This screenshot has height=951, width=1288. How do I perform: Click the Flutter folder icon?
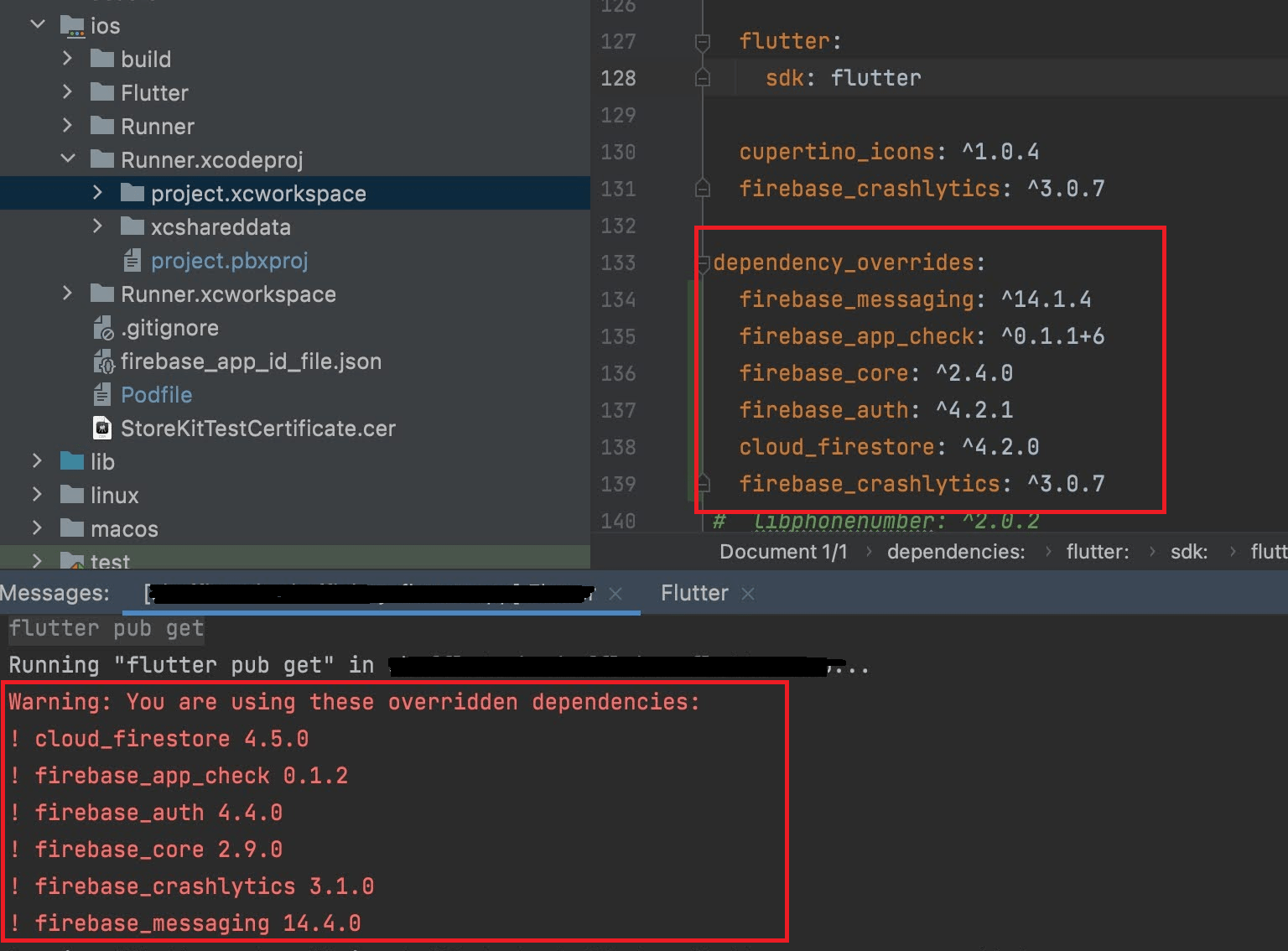102,91
